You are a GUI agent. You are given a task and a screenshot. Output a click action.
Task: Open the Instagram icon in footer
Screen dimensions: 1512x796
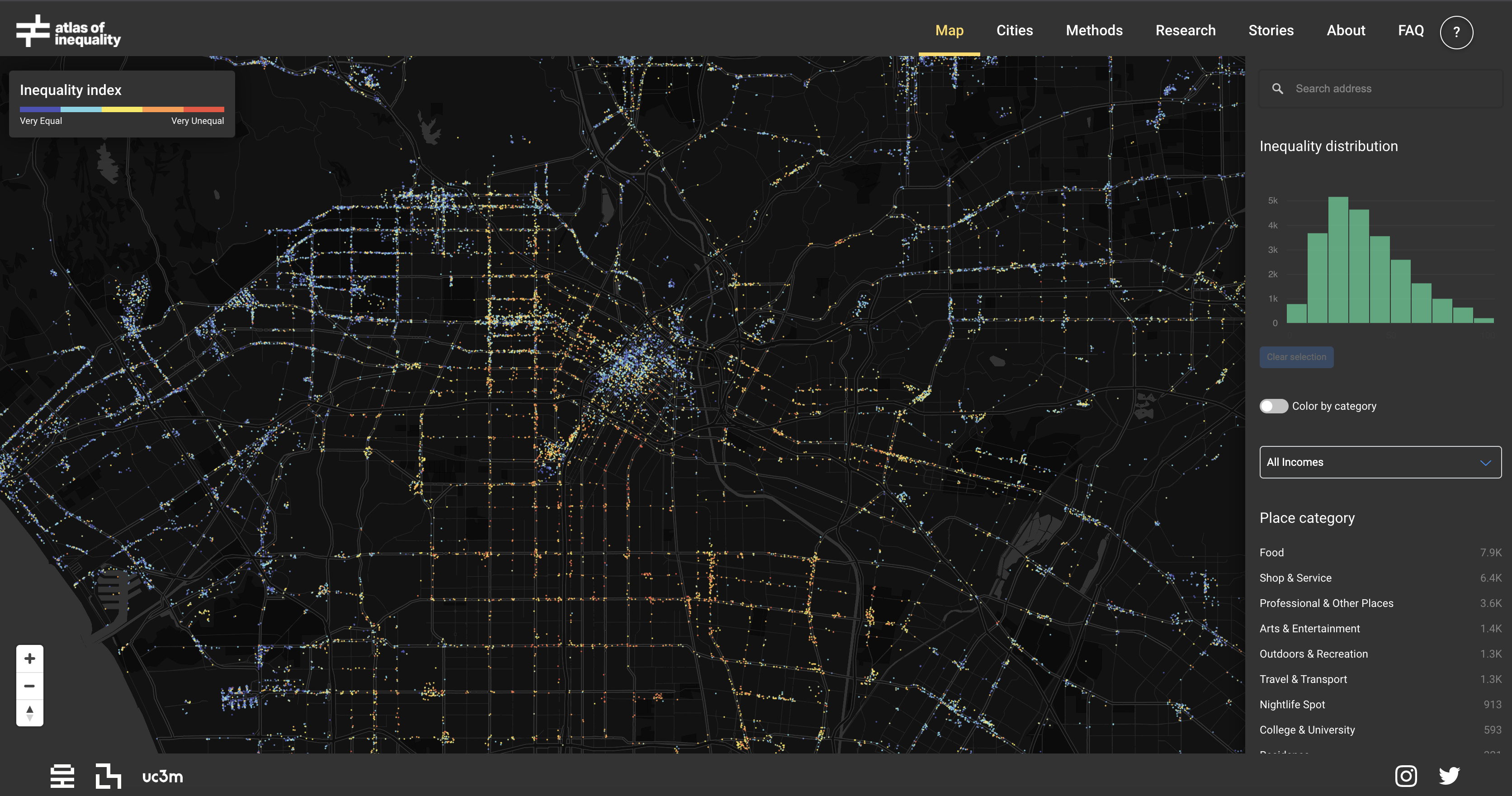1406,776
